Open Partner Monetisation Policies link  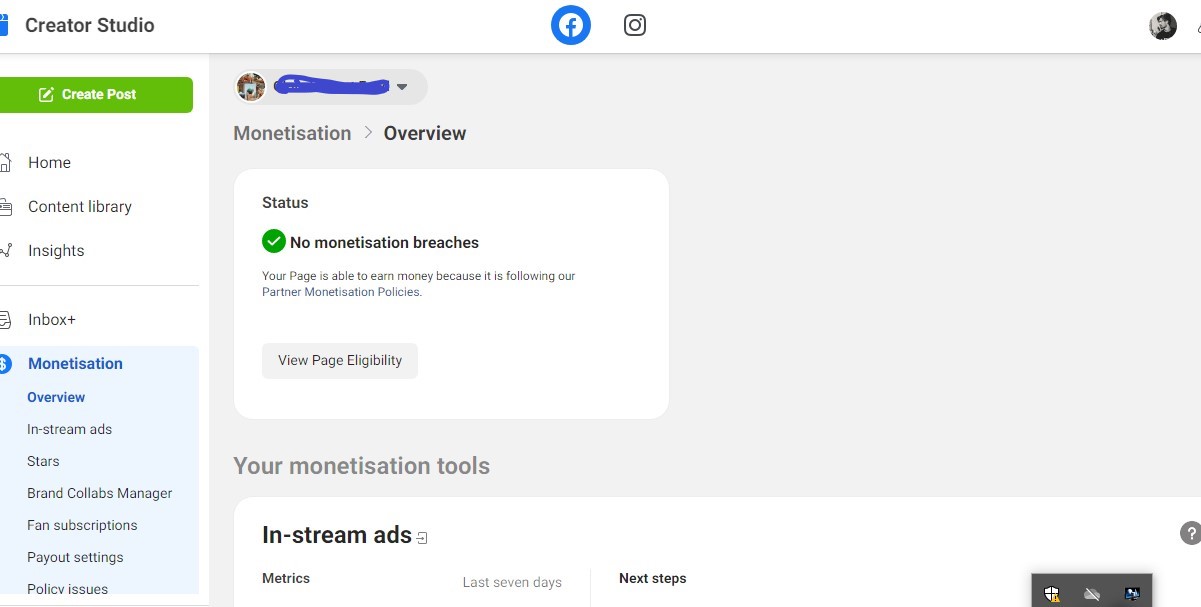tap(341, 292)
